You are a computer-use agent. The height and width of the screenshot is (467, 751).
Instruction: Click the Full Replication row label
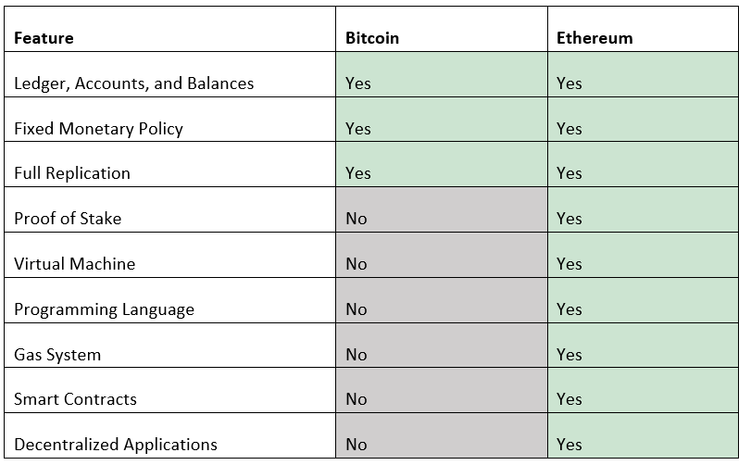72,173
